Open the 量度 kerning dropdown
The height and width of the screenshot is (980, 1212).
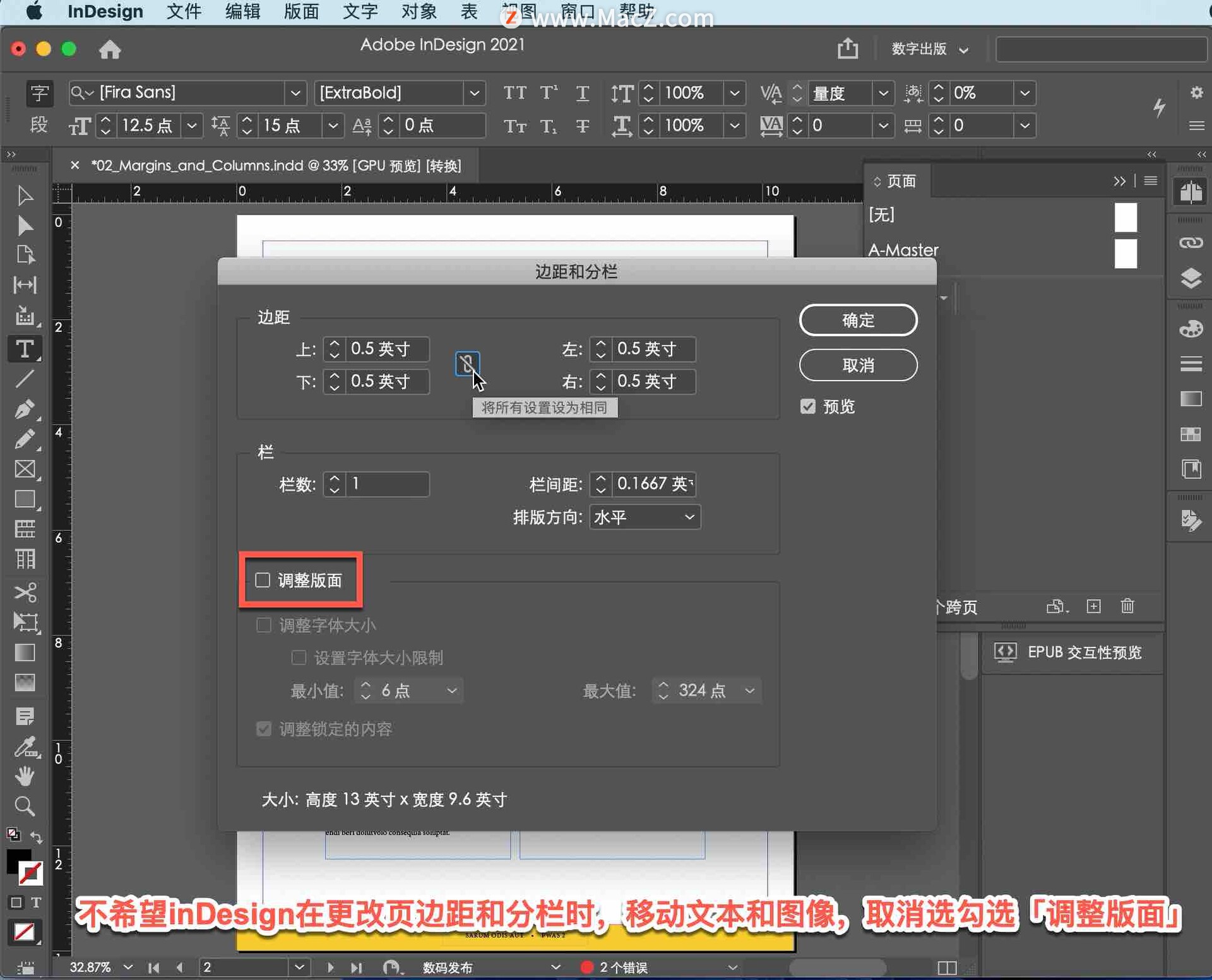coord(883,93)
